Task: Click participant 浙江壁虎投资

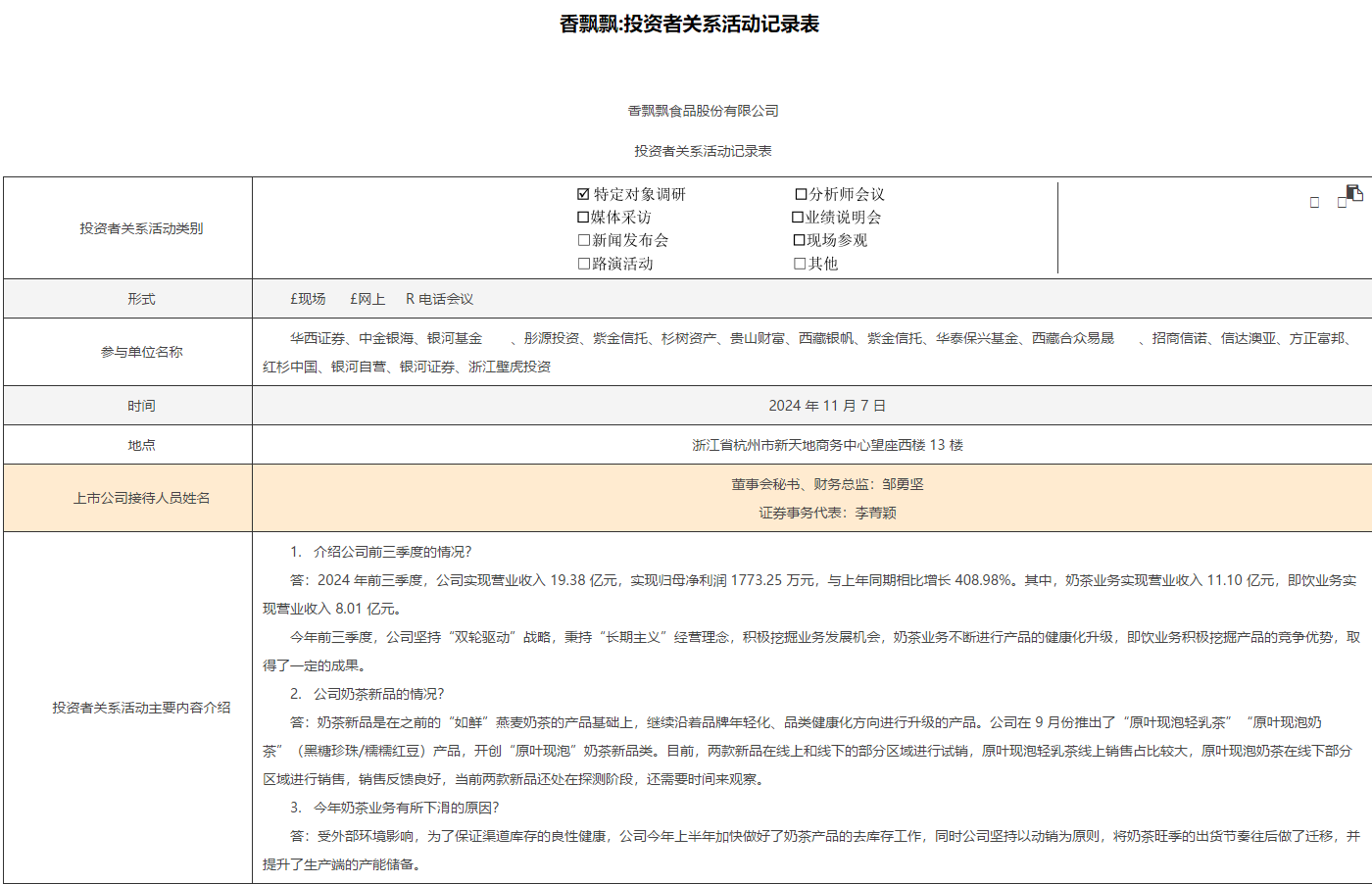Action: pyautogui.click(x=510, y=367)
